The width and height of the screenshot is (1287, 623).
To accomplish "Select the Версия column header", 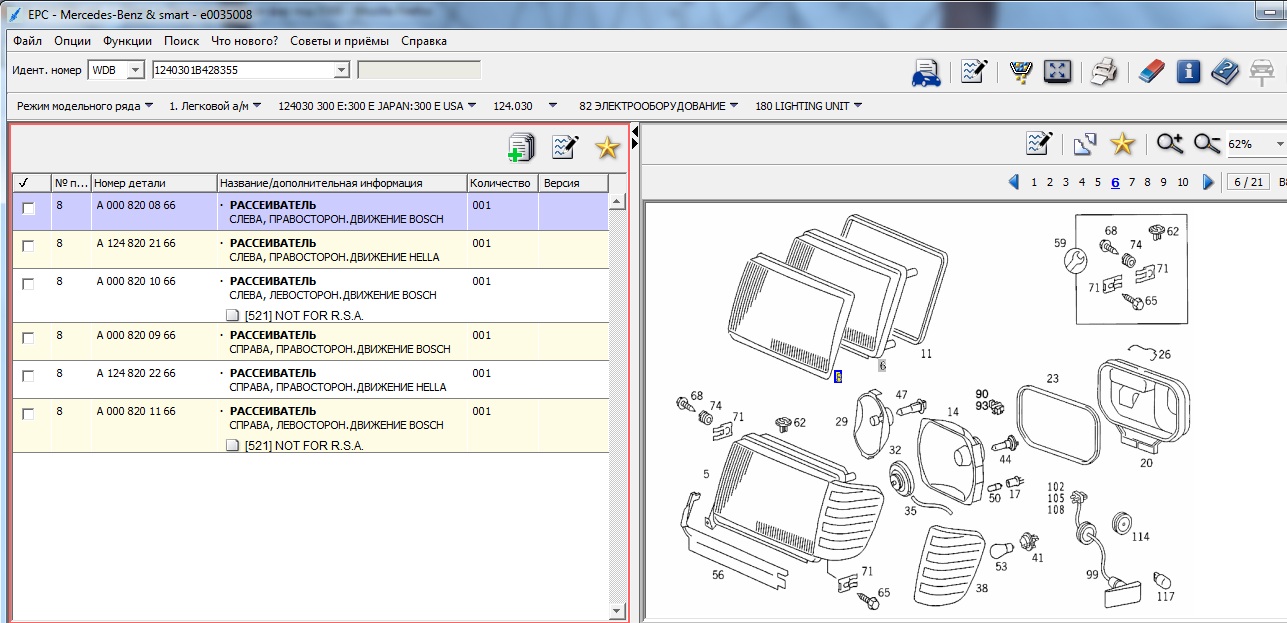I will click(574, 183).
